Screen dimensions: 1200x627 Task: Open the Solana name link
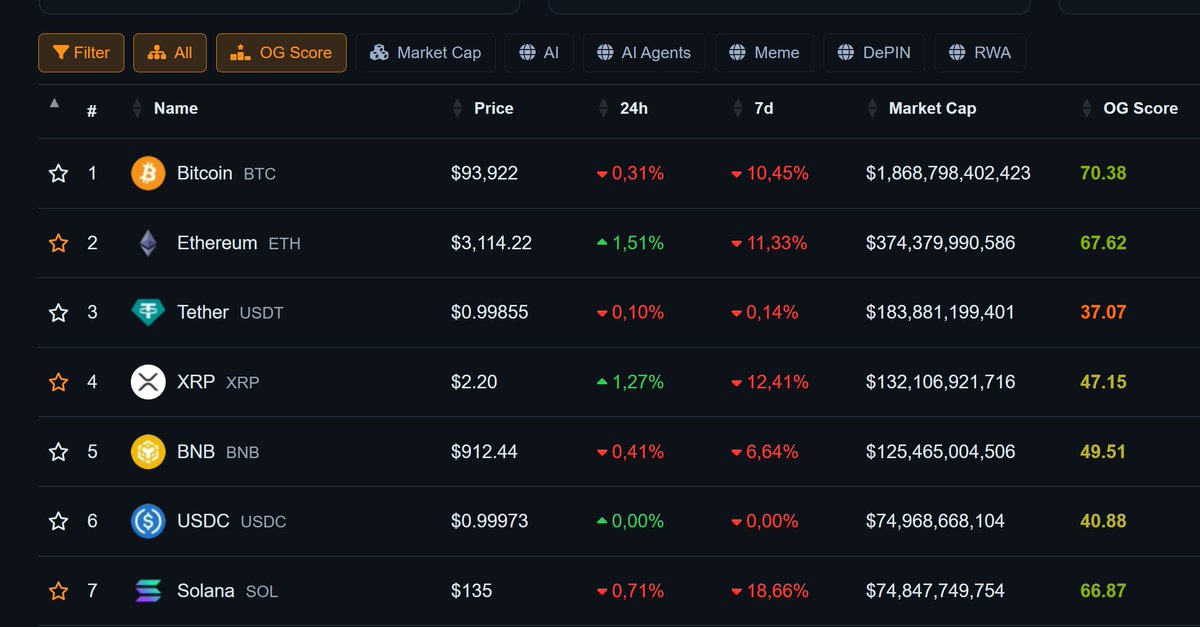pos(206,591)
